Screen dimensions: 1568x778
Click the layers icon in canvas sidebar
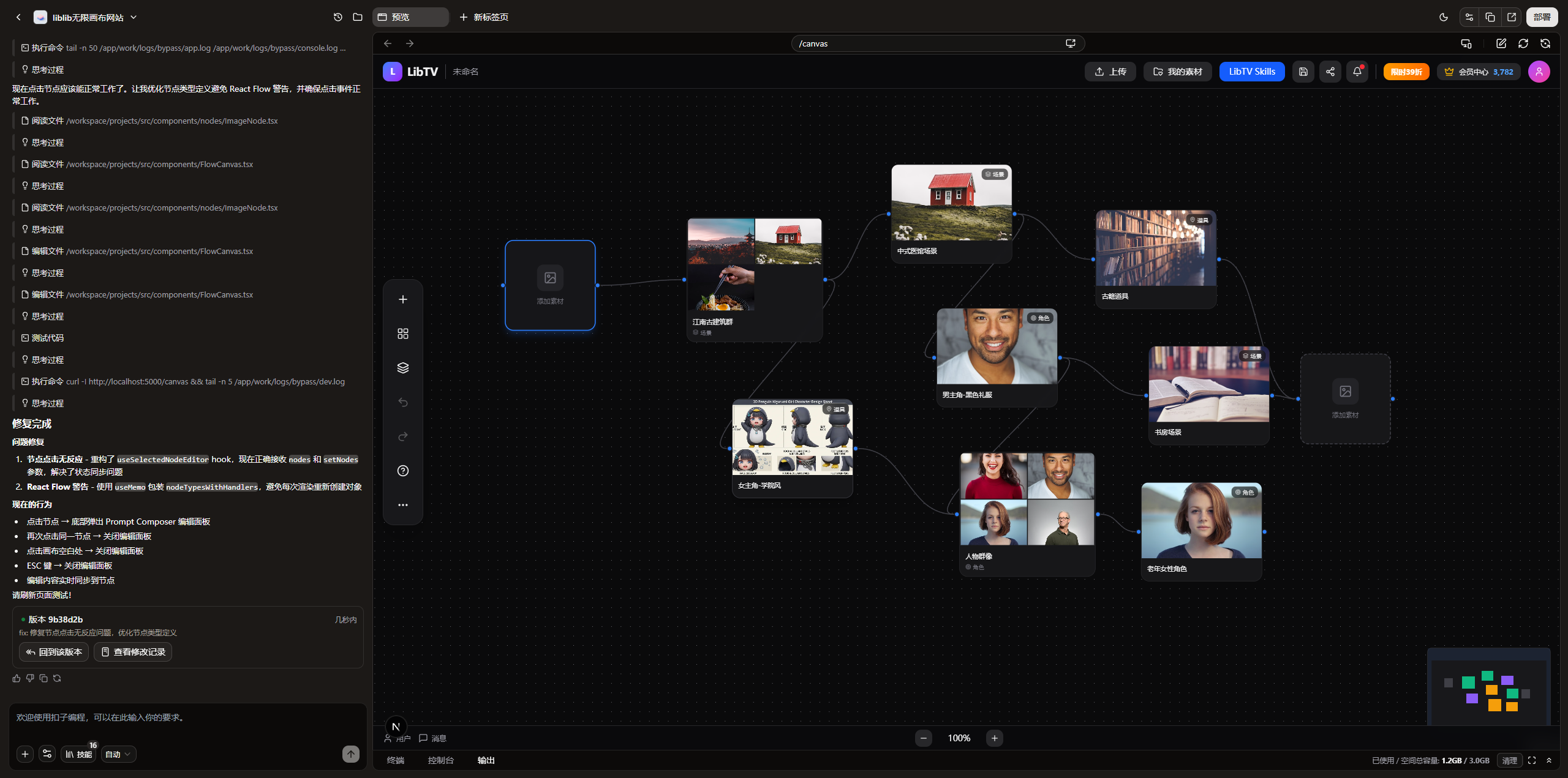(402, 368)
